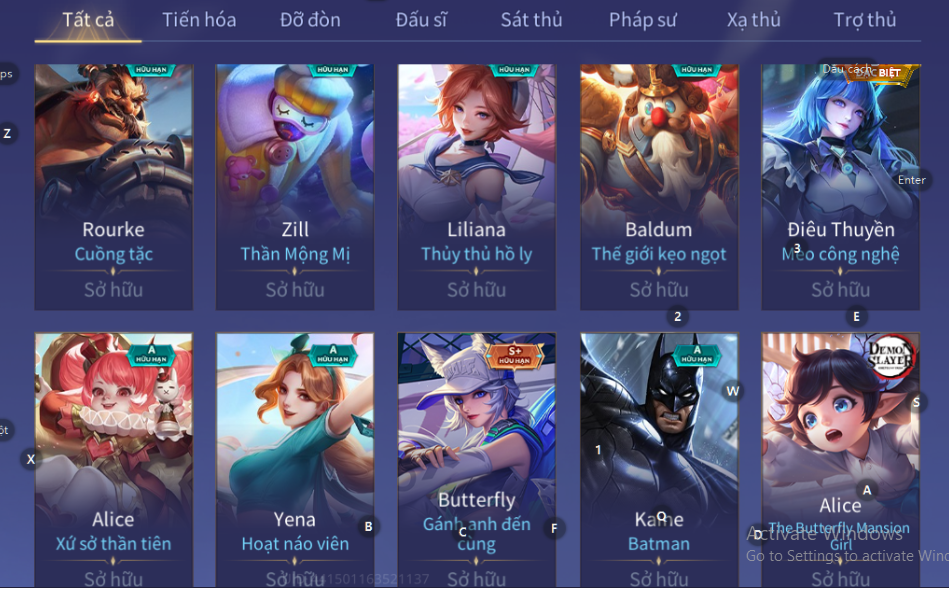The height and width of the screenshot is (591, 949).
Task: Click the A Hữu hạn badge on Yena
Action: (x=333, y=354)
